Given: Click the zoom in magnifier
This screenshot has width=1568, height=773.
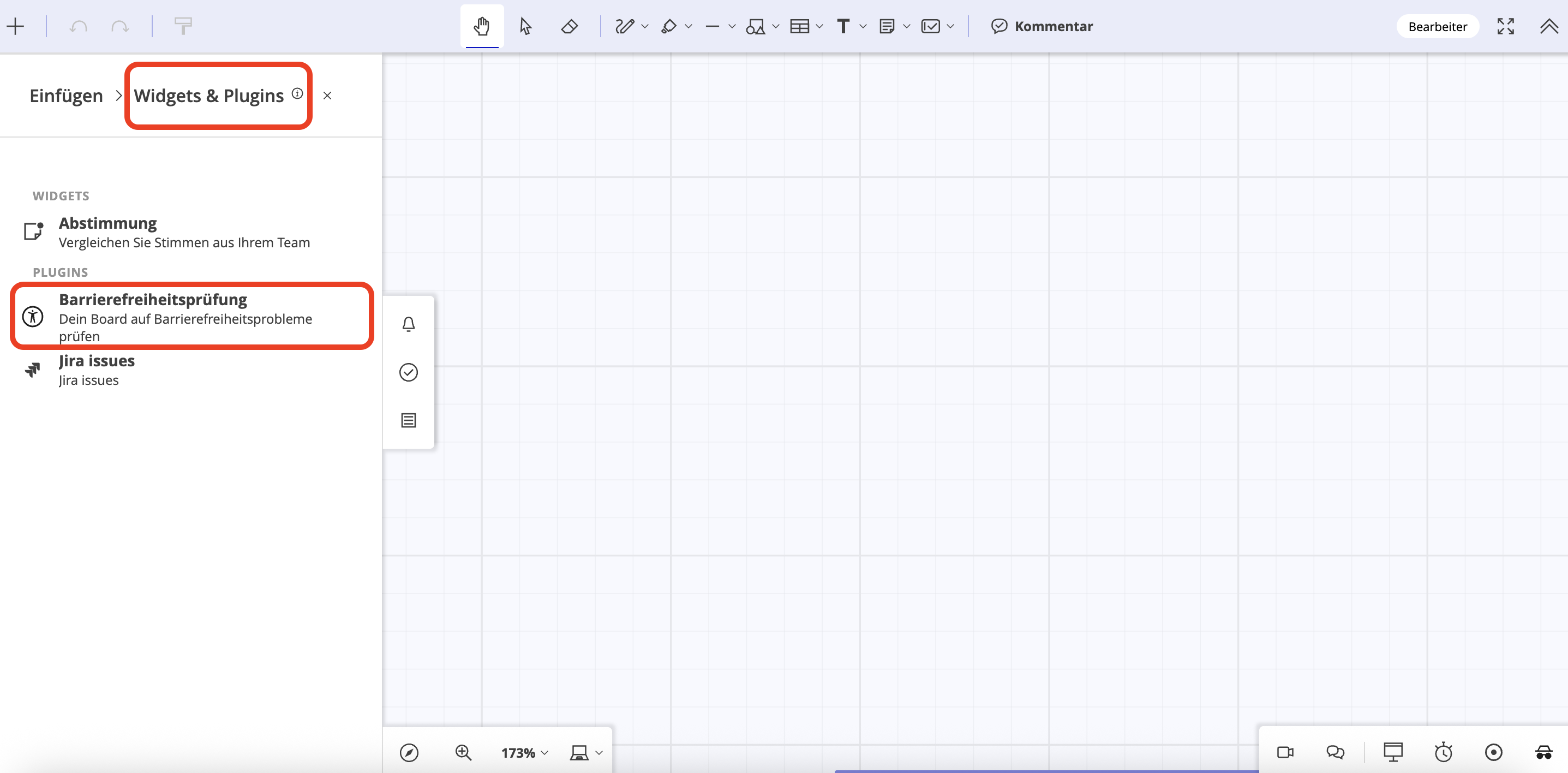Looking at the screenshot, I should click(x=463, y=753).
